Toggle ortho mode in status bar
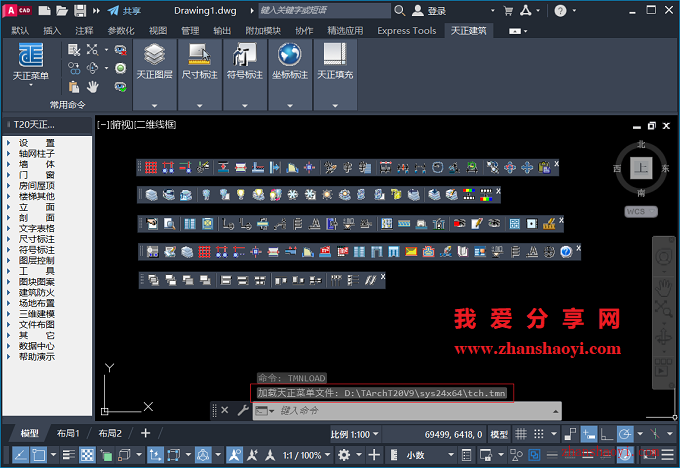680x468 pixels. 606,433
